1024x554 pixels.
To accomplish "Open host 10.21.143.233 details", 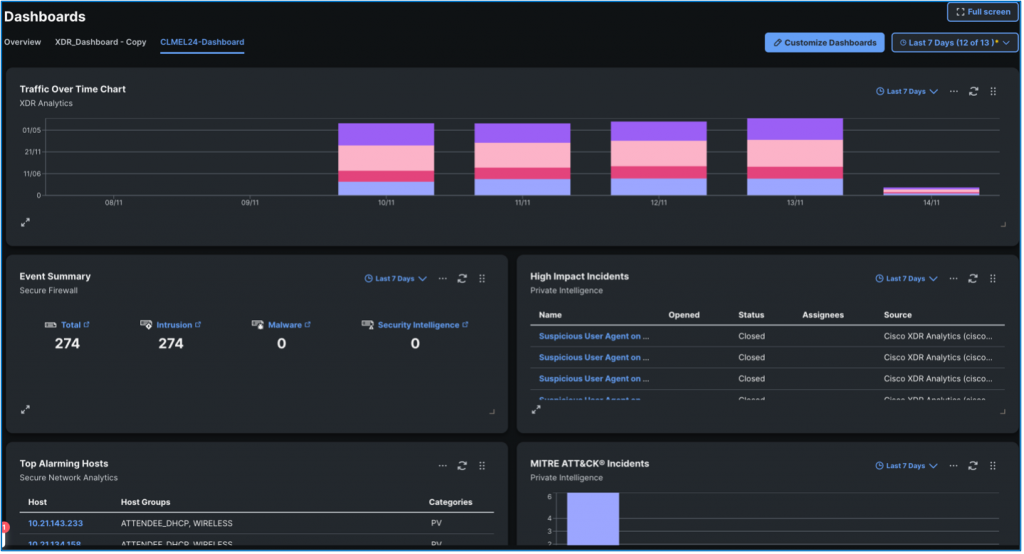I will coord(55,523).
